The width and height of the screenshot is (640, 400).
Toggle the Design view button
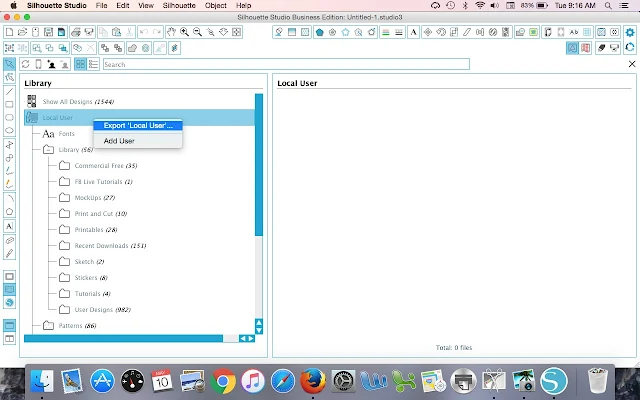point(9,276)
